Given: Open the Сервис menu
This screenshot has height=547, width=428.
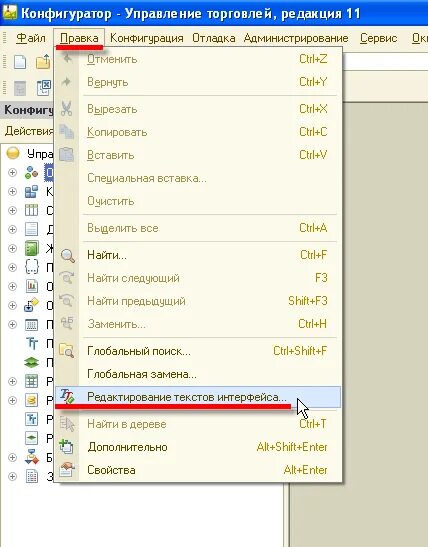Looking at the screenshot, I should (378, 38).
